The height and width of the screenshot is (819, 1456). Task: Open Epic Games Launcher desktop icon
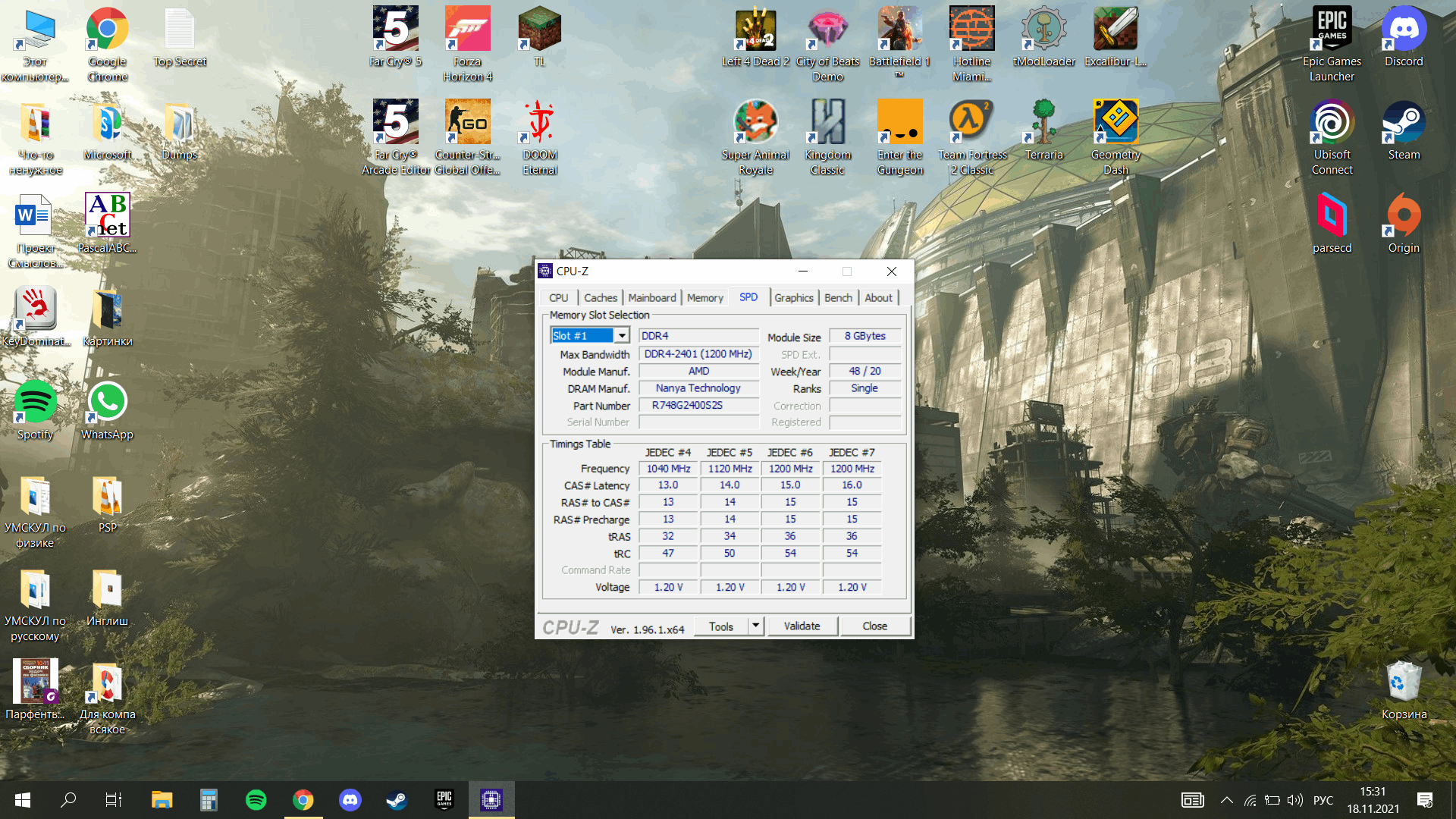[x=1332, y=44]
